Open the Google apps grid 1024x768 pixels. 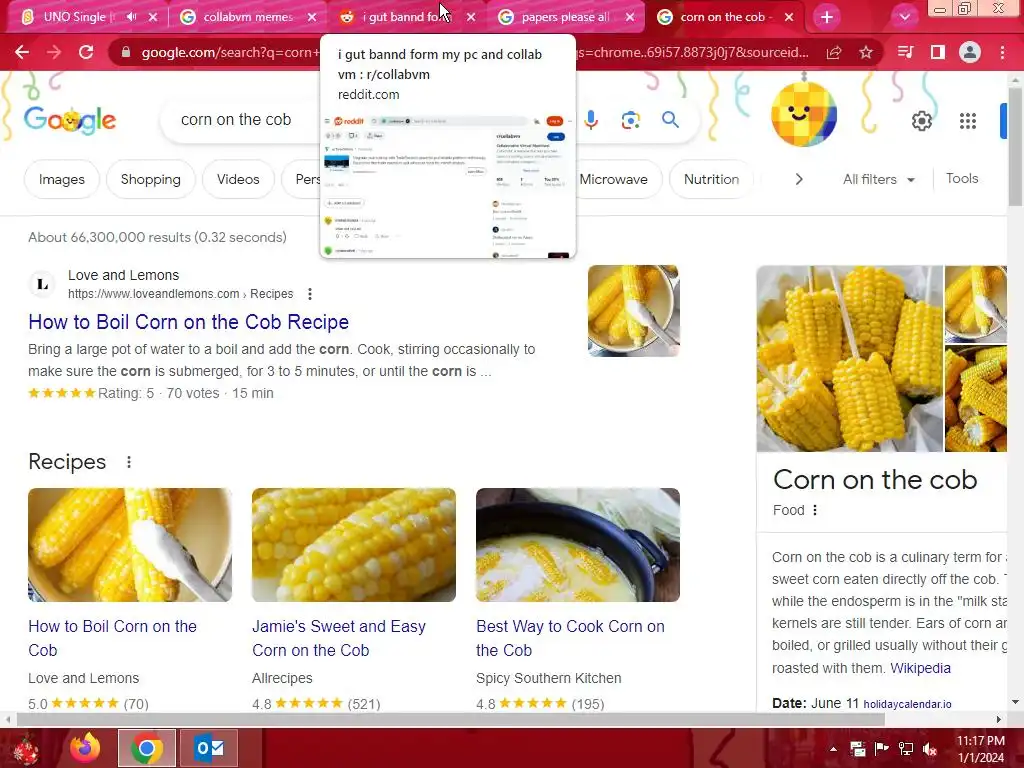968,121
